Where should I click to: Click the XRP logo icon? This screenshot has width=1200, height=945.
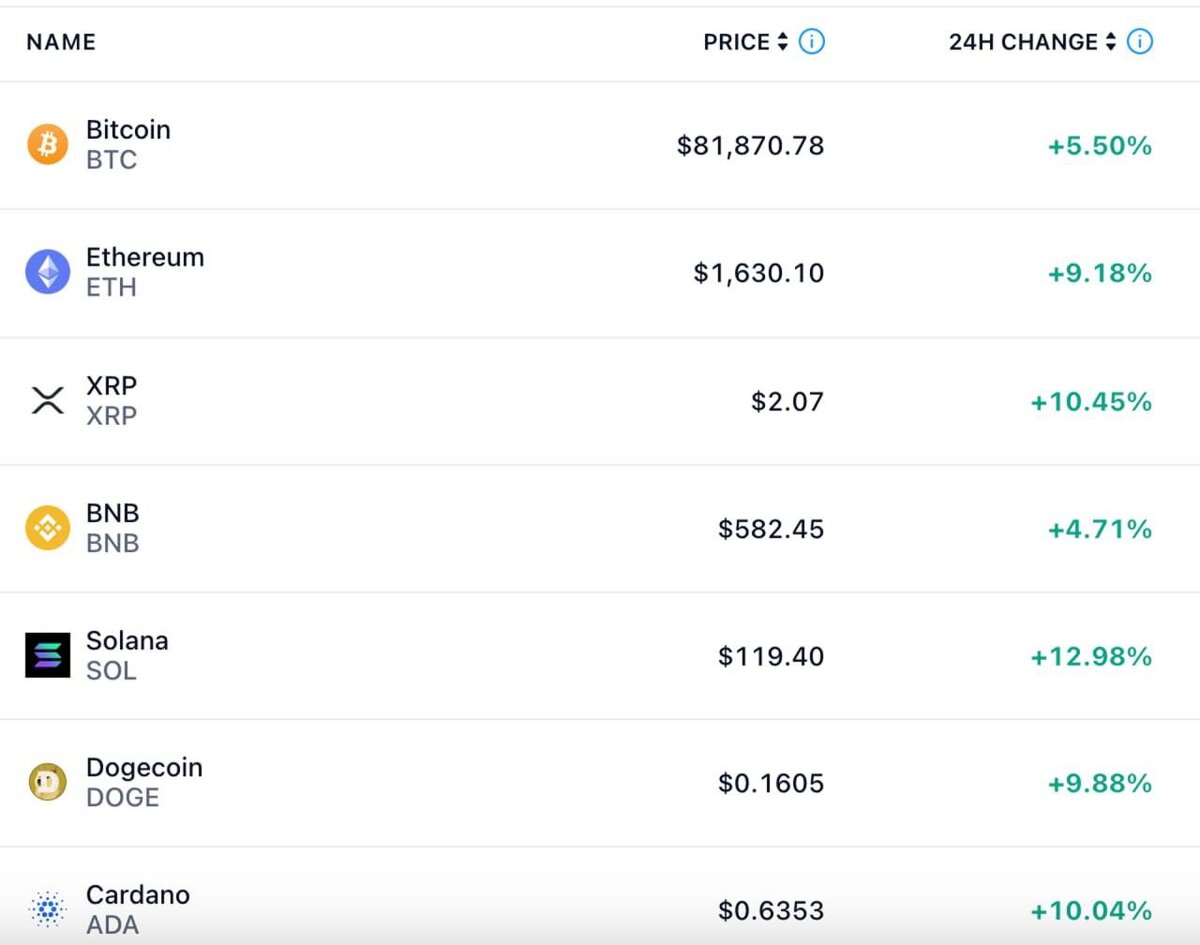point(47,401)
